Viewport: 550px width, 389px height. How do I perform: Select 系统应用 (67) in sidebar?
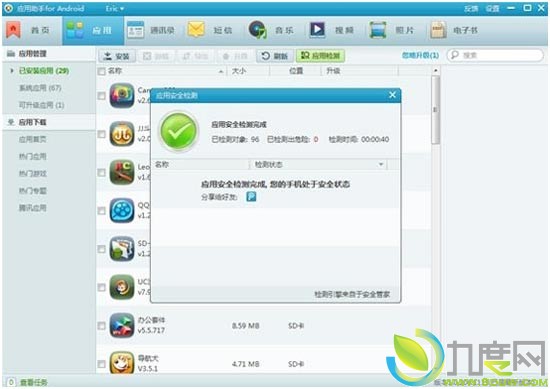tap(40, 88)
